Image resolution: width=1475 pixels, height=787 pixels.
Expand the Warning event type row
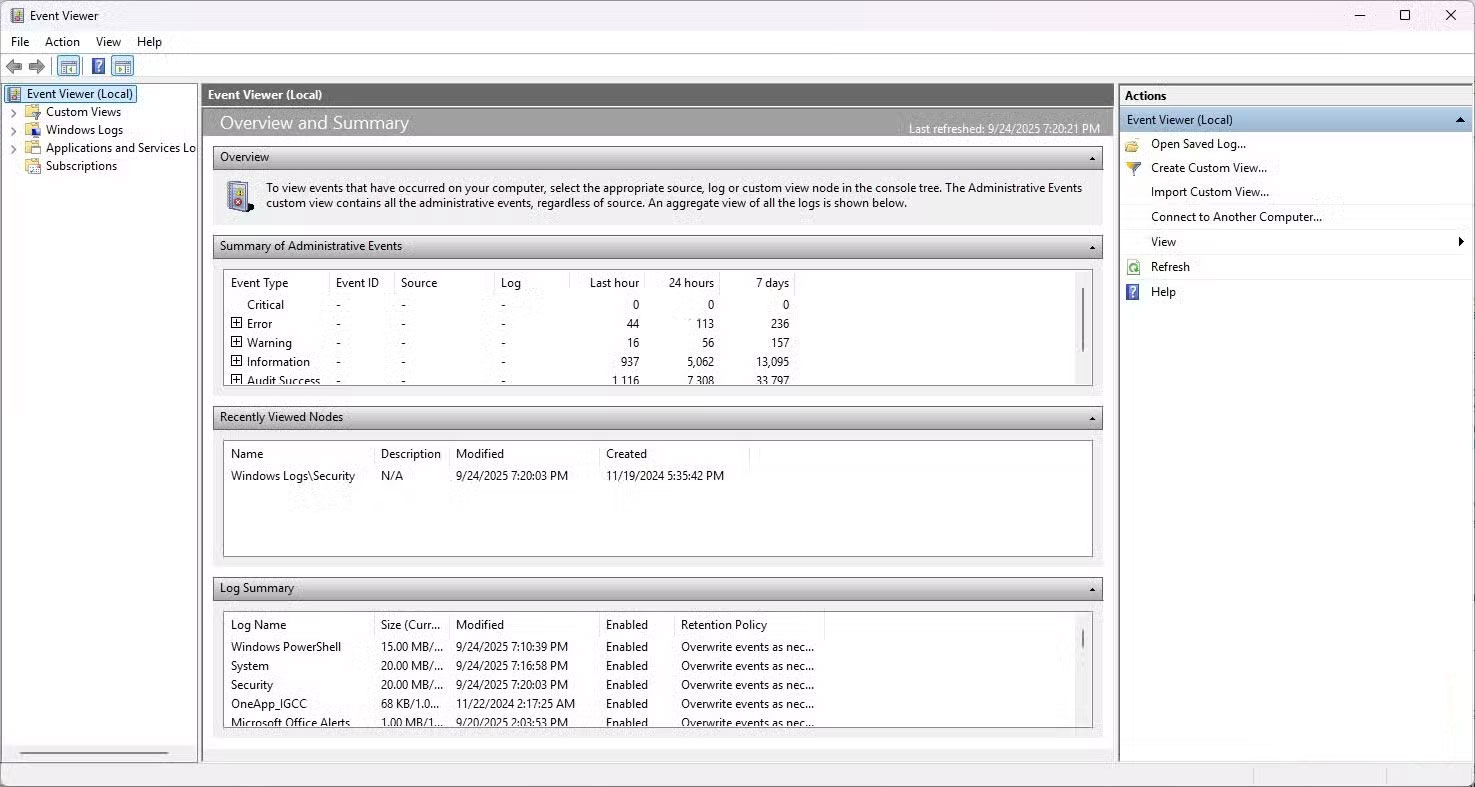[x=237, y=342]
